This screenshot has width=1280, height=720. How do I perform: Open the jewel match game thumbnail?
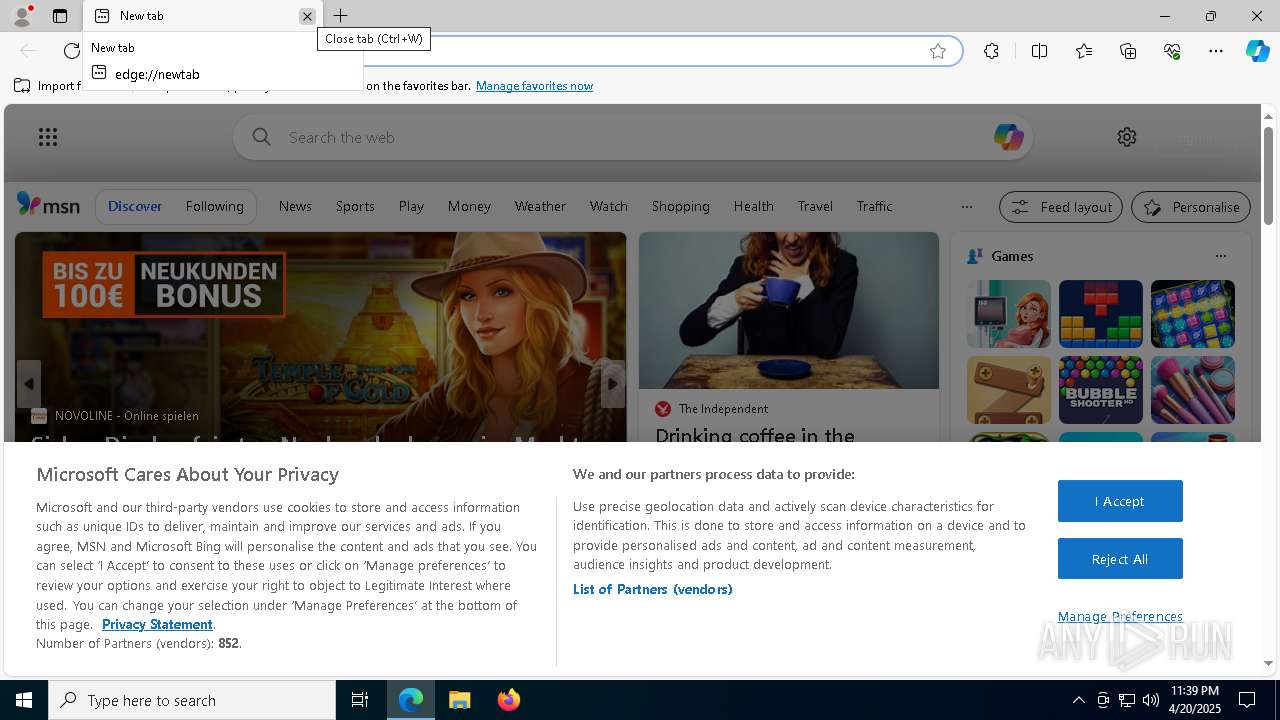tap(1192, 314)
